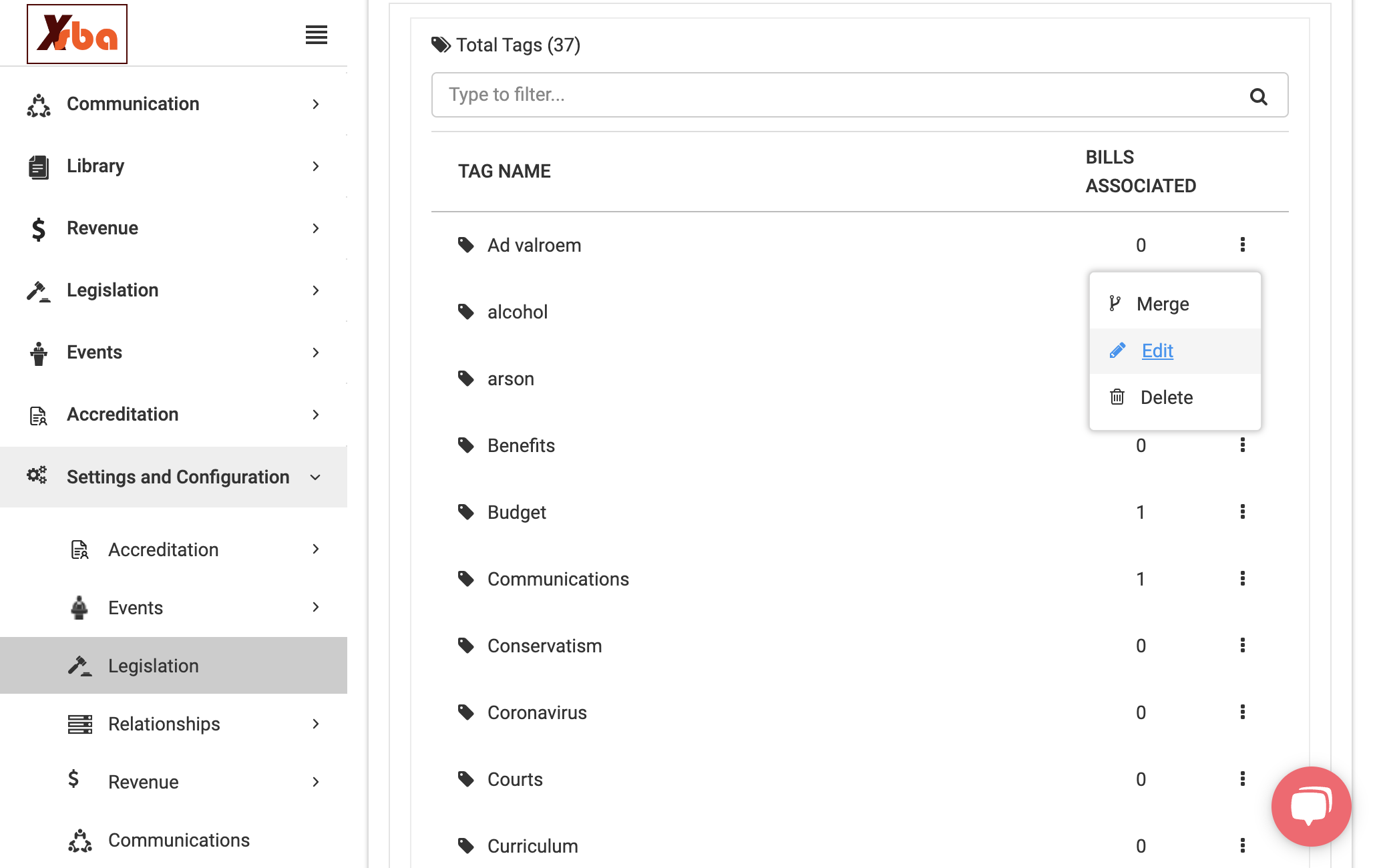The height and width of the screenshot is (868, 1373).
Task: Open options menu for Benefits tag
Action: [x=1243, y=445]
